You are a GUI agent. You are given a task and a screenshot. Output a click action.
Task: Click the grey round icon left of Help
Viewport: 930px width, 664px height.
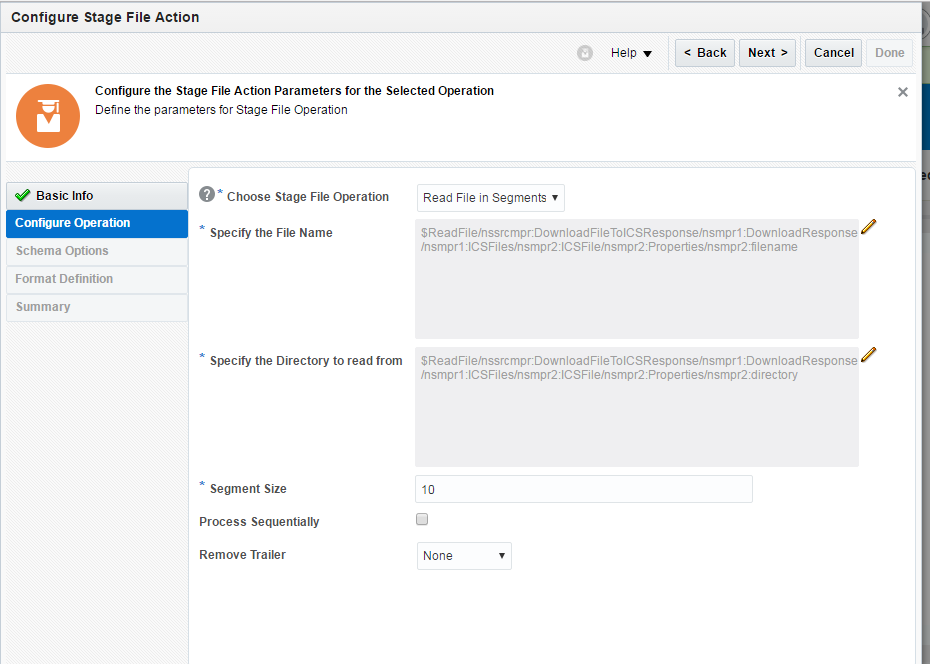pos(585,53)
